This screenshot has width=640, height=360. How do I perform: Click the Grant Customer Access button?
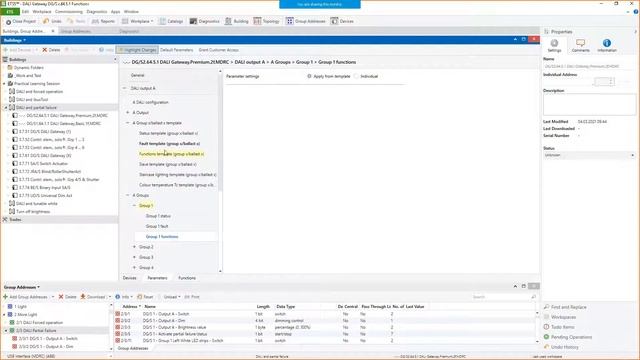tap(219, 50)
